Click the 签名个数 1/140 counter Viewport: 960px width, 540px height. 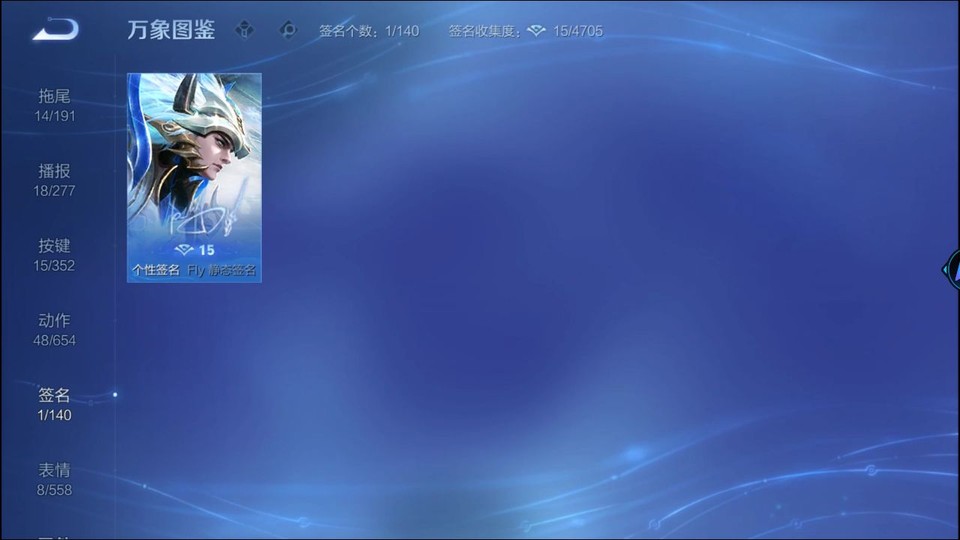tap(369, 31)
